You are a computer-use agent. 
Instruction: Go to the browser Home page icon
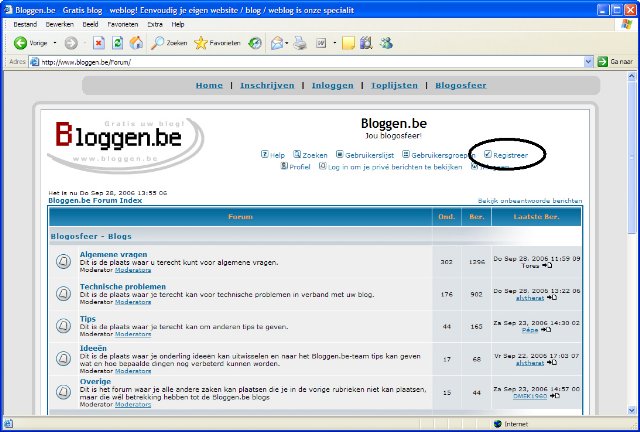pos(135,43)
